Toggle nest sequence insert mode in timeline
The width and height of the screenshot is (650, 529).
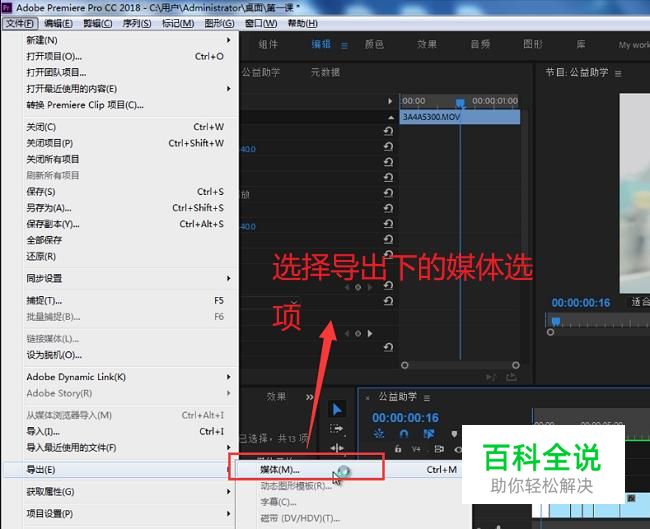pyautogui.click(x=378, y=434)
